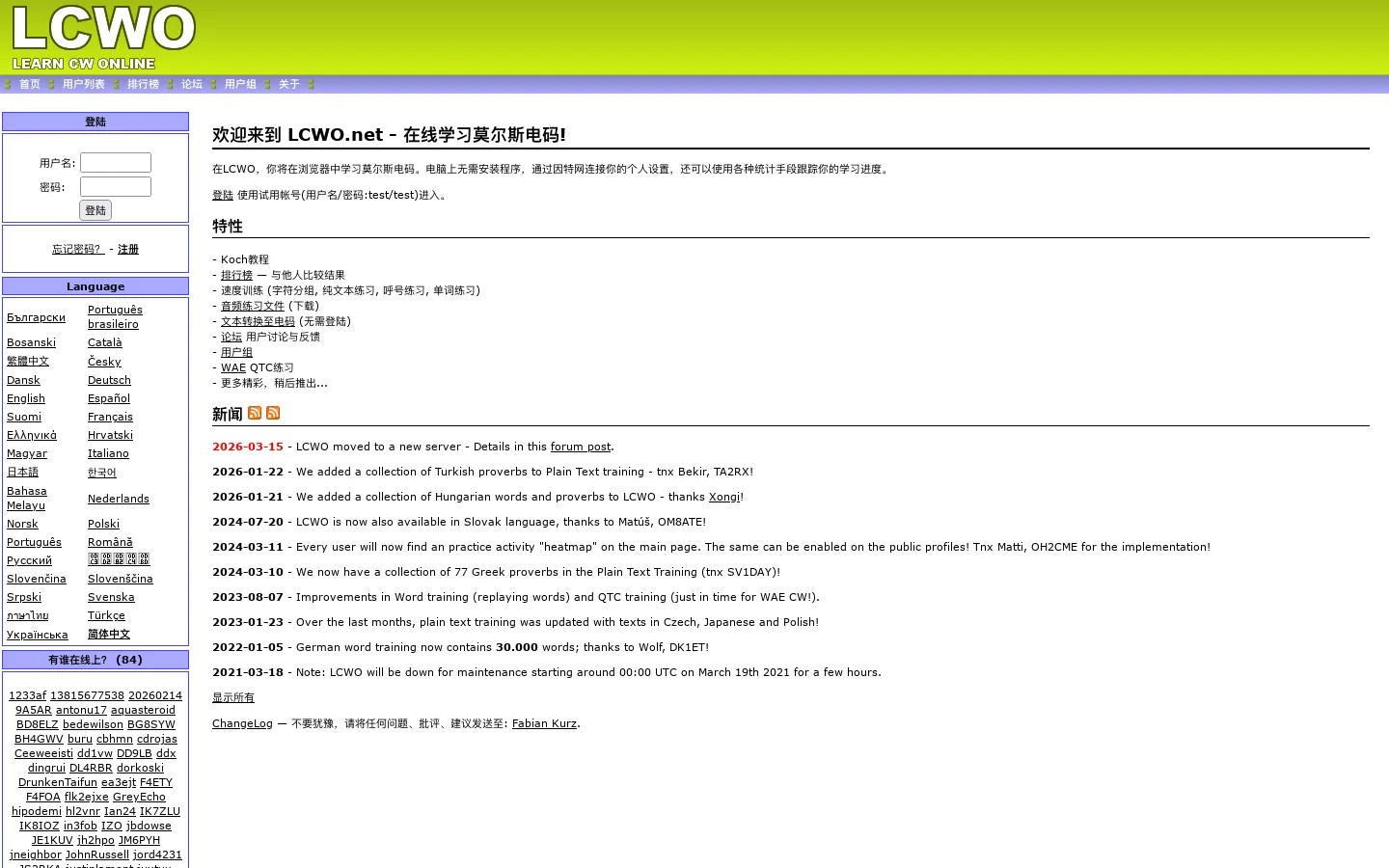1389x868 pixels.
Task: Switch language to Česky
Action: [104, 362]
